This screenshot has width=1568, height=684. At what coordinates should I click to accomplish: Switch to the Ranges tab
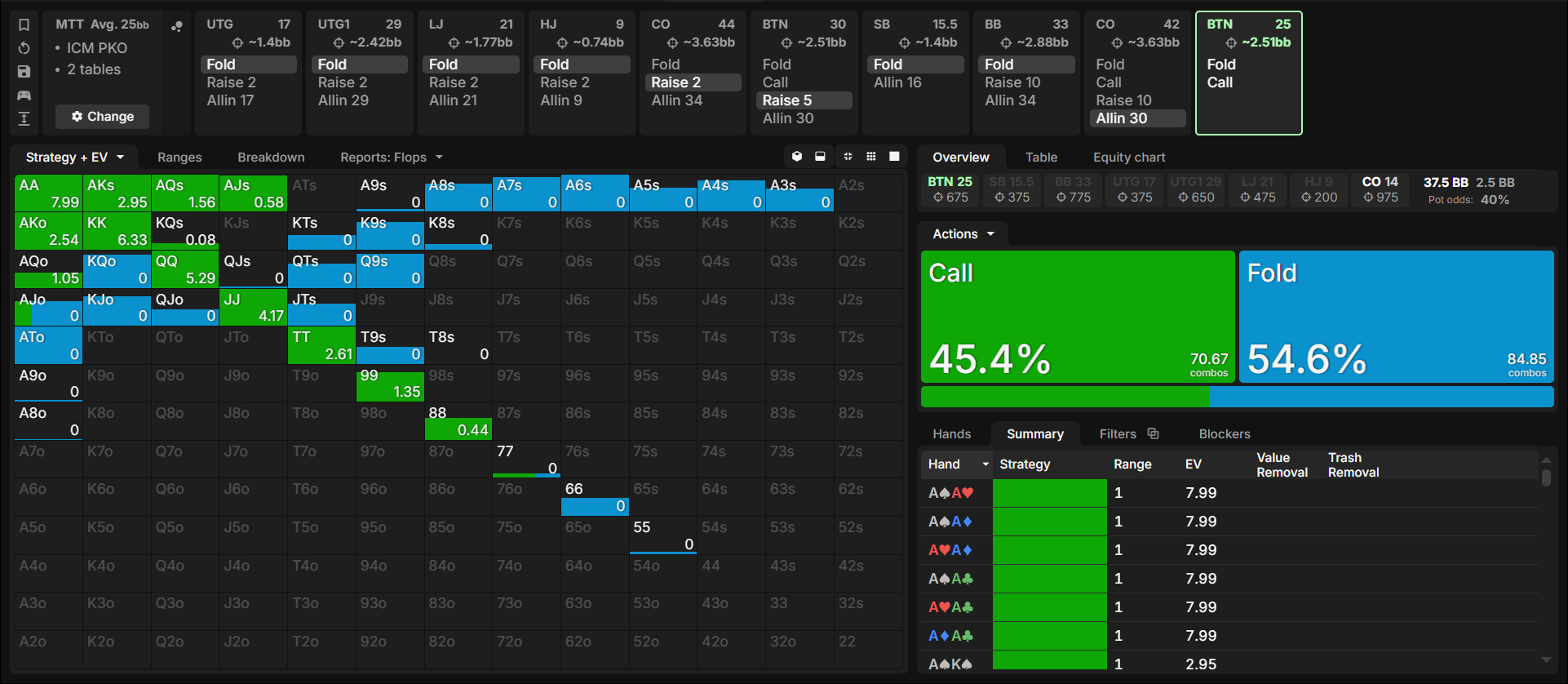(179, 158)
